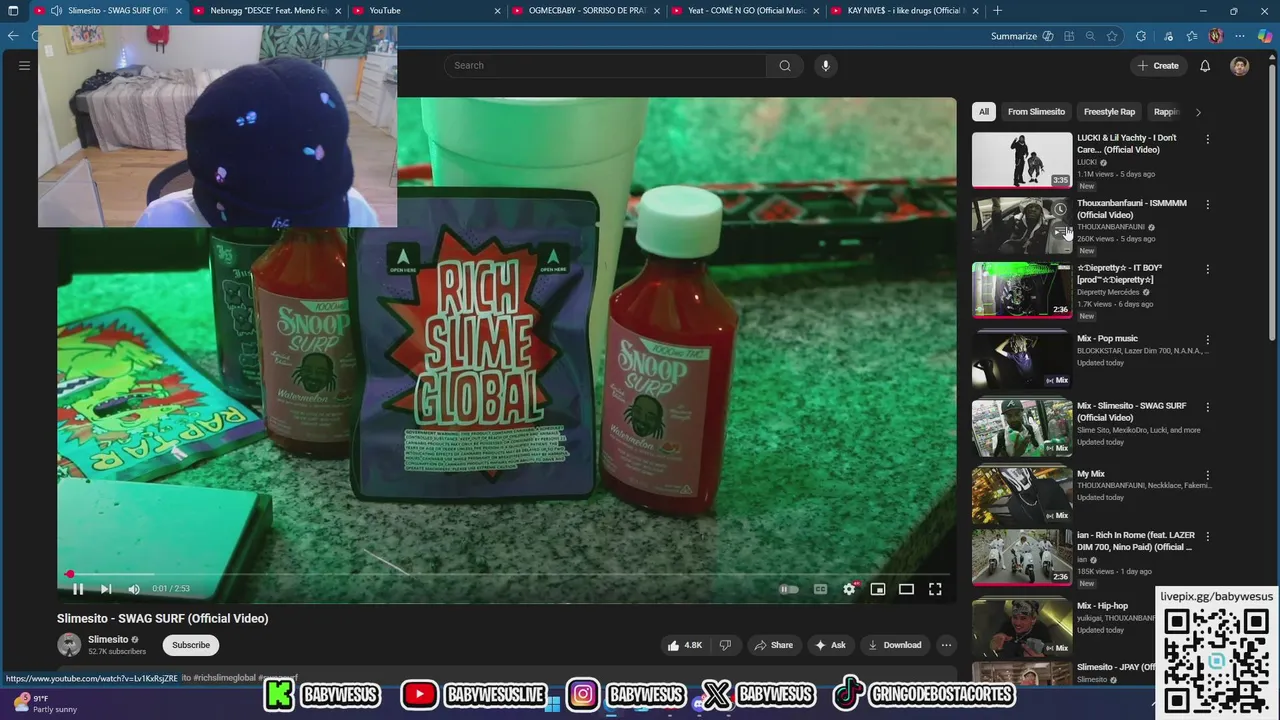The height and width of the screenshot is (720, 1280).
Task: Close the Slimesito - SWAG SURF tab
Action: (x=179, y=11)
